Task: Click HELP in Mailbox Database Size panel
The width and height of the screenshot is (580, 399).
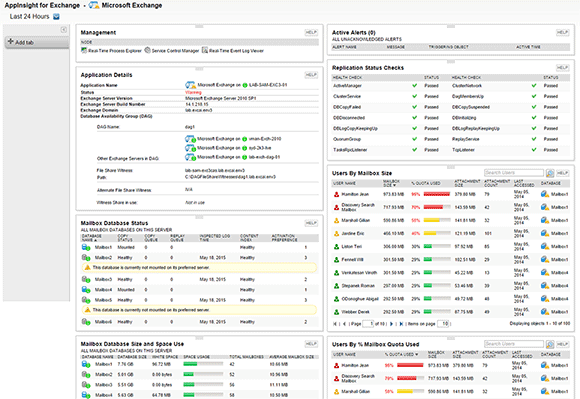Action: point(311,344)
